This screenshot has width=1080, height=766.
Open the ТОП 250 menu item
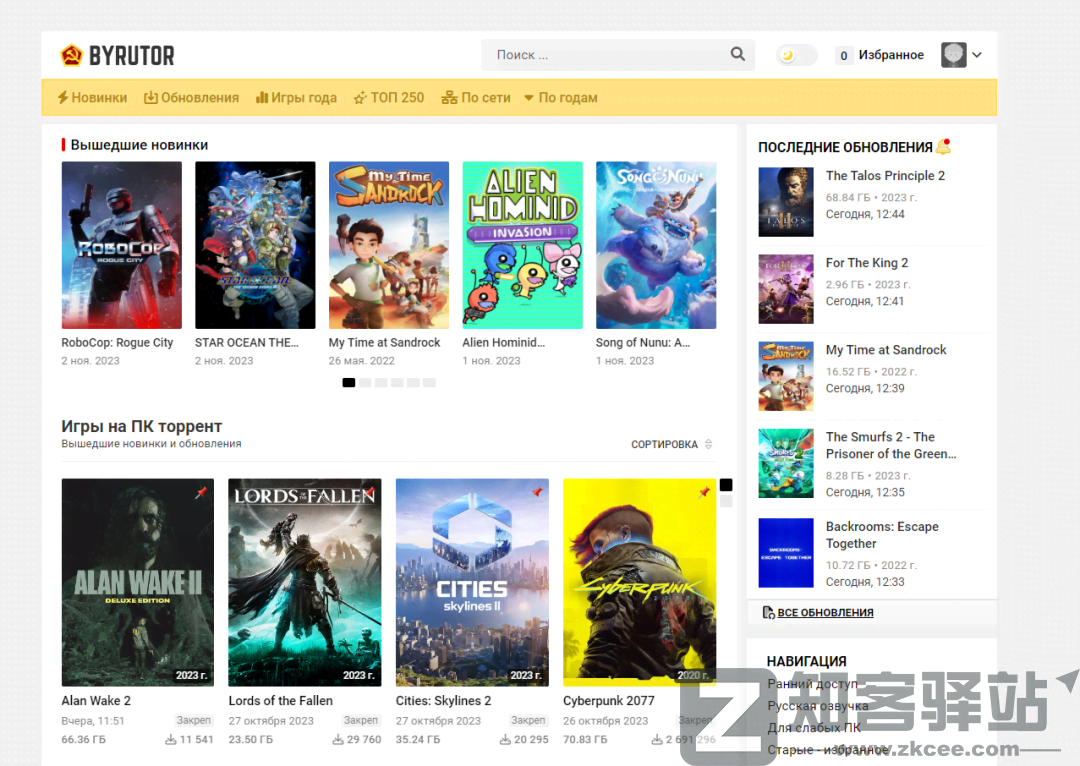click(x=389, y=98)
